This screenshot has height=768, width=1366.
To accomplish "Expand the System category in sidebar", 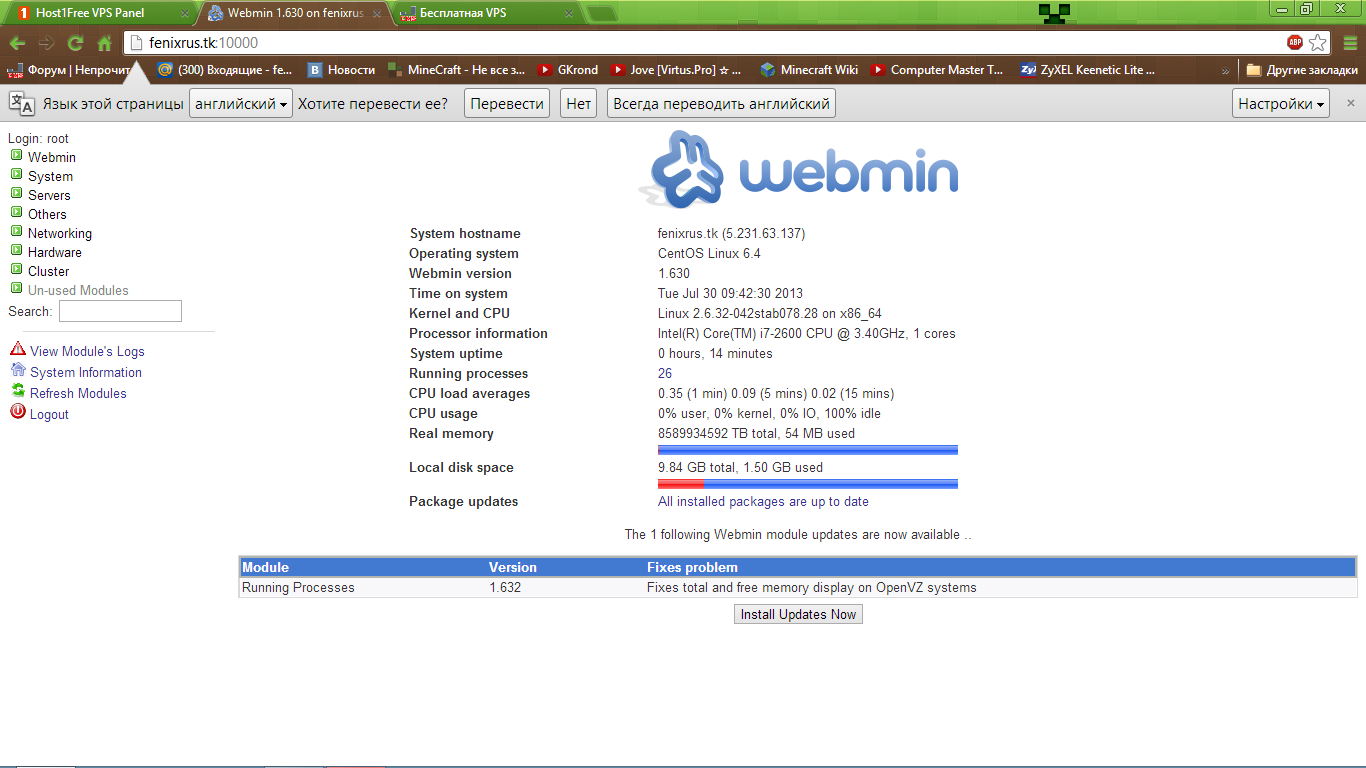I will click(x=17, y=175).
